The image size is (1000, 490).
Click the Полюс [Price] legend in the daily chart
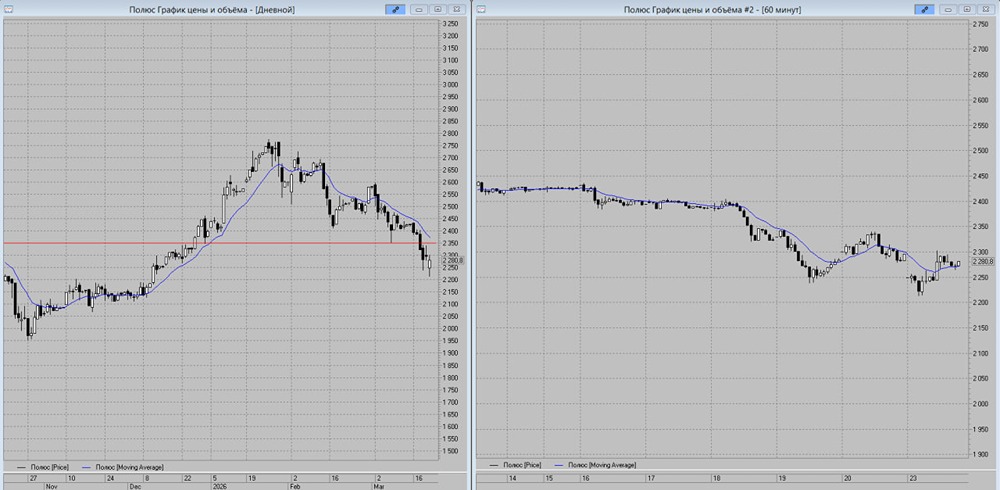42,467
